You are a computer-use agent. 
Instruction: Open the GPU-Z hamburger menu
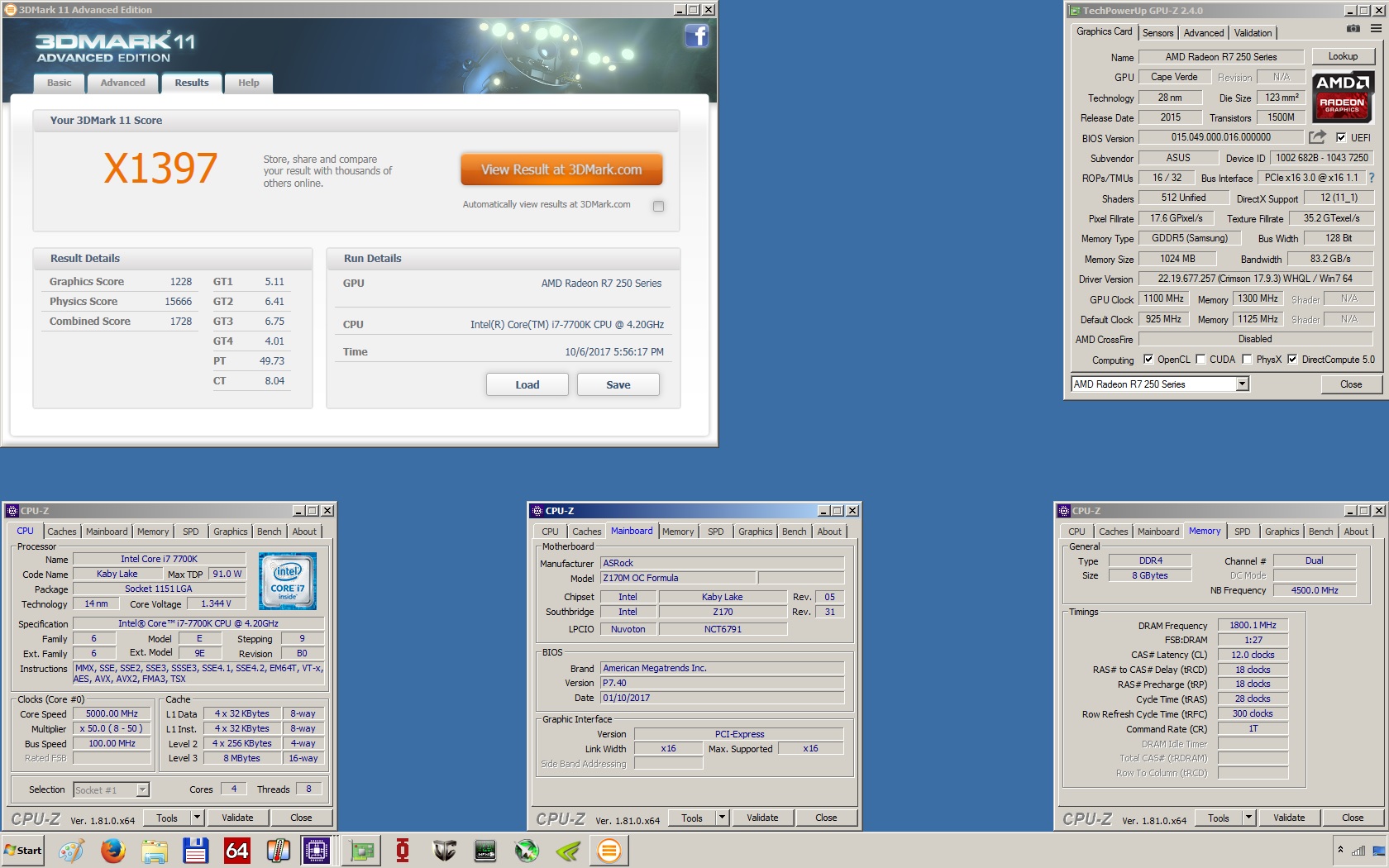pos(1376,28)
